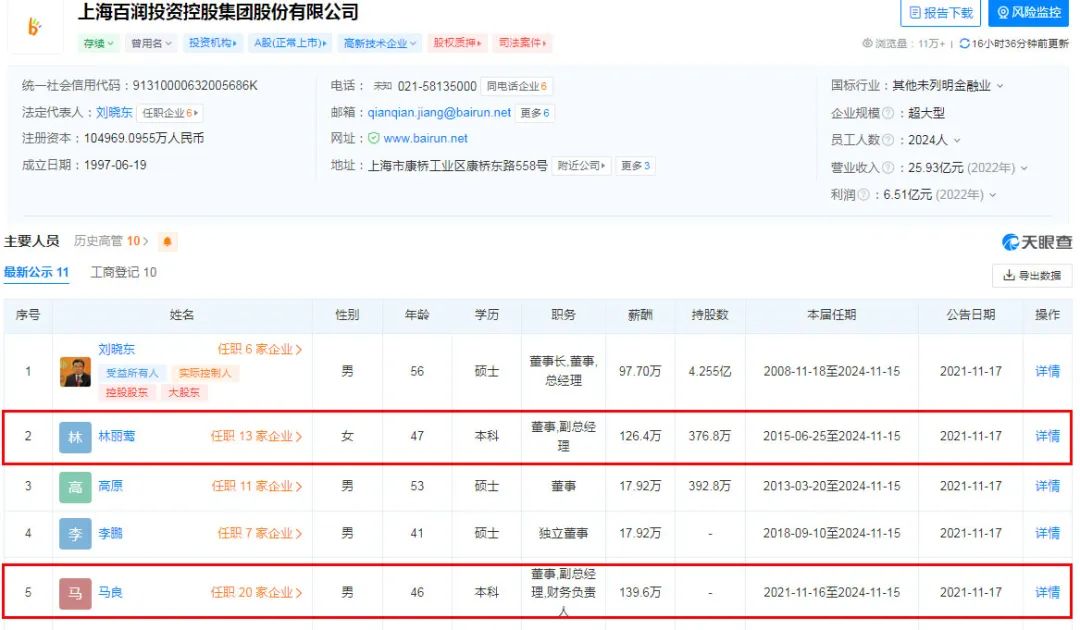The image size is (1080, 630).
Task: Open 林丽莺 name link
Action: tap(117, 436)
